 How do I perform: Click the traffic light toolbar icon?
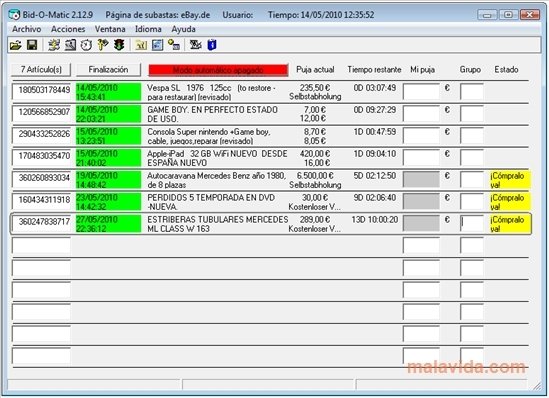coord(119,45)
